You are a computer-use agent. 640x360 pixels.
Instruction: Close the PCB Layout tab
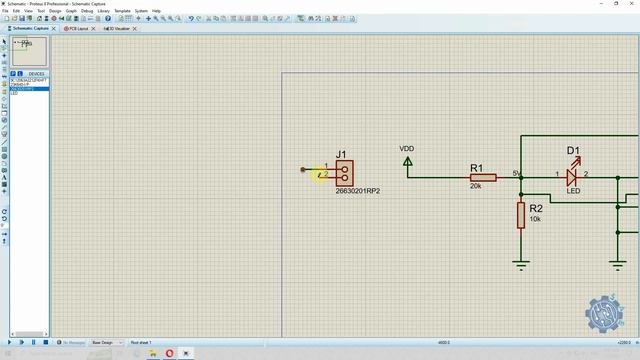[x=93, y=29]
